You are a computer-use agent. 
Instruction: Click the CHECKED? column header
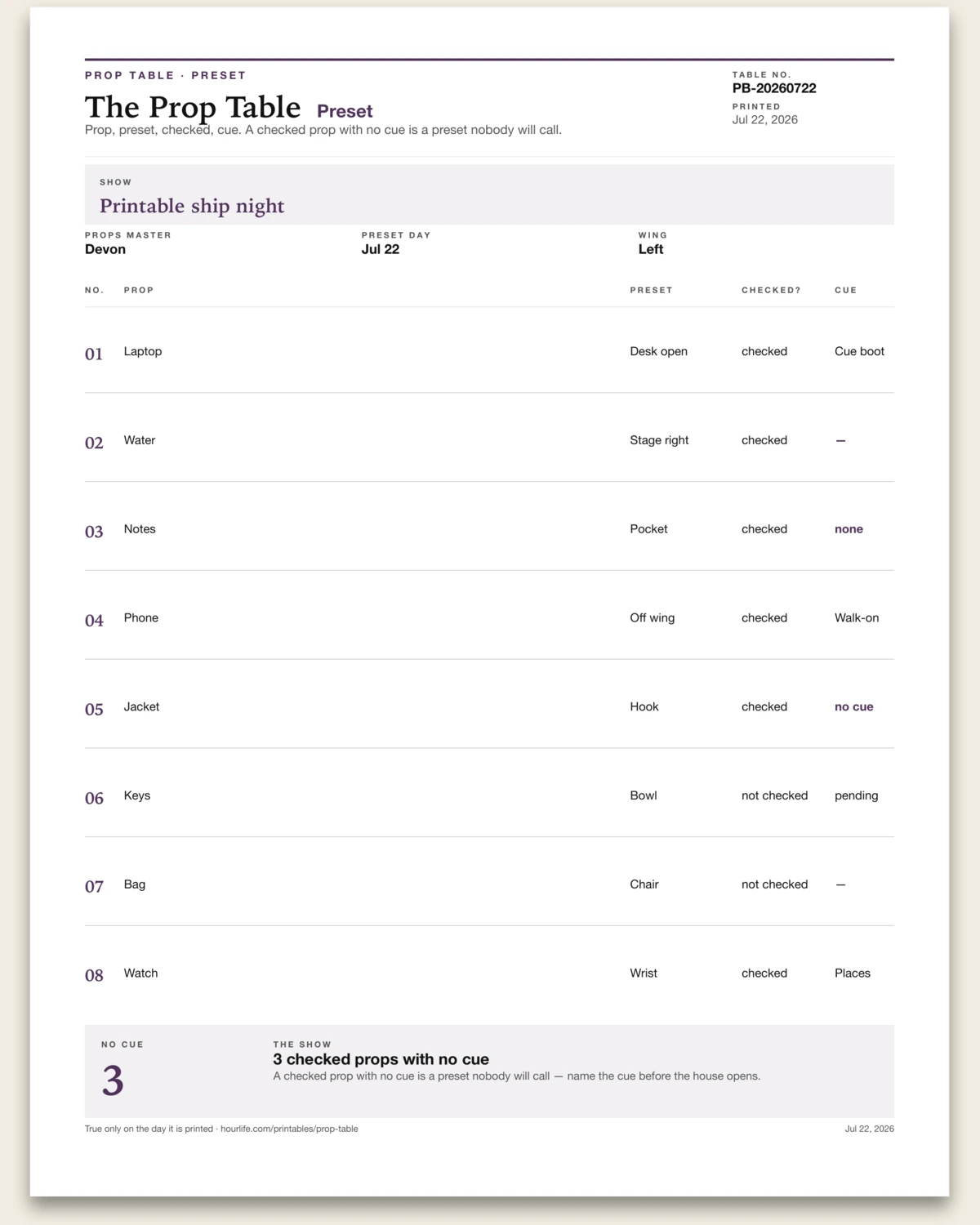771,290
